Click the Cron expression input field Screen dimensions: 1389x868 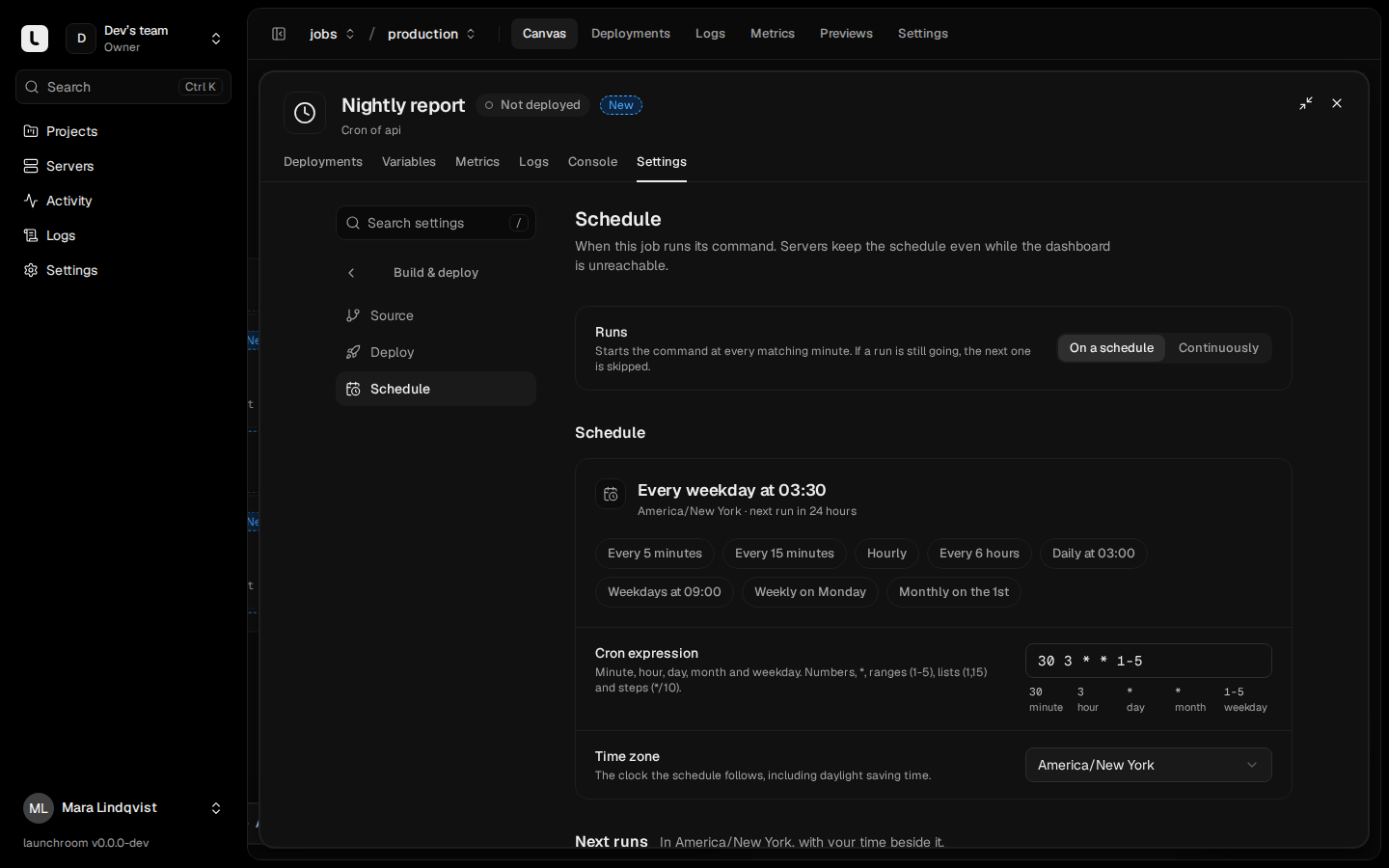tap(1149, 661)
